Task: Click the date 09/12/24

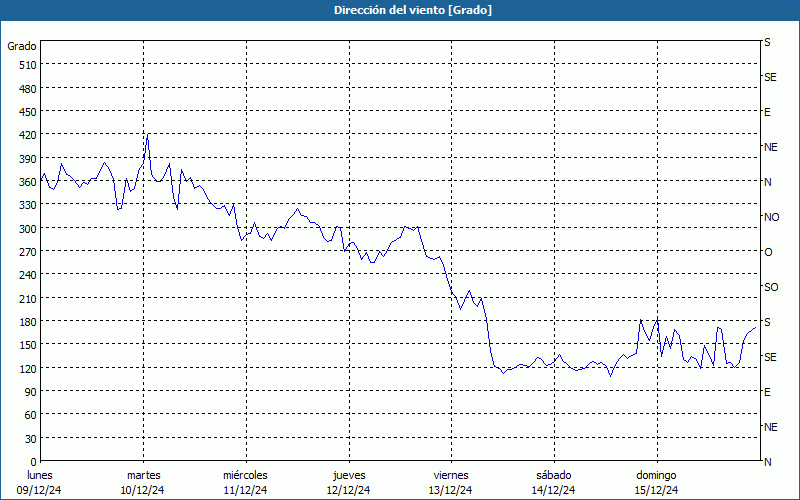Action: [x=39, y=490]
